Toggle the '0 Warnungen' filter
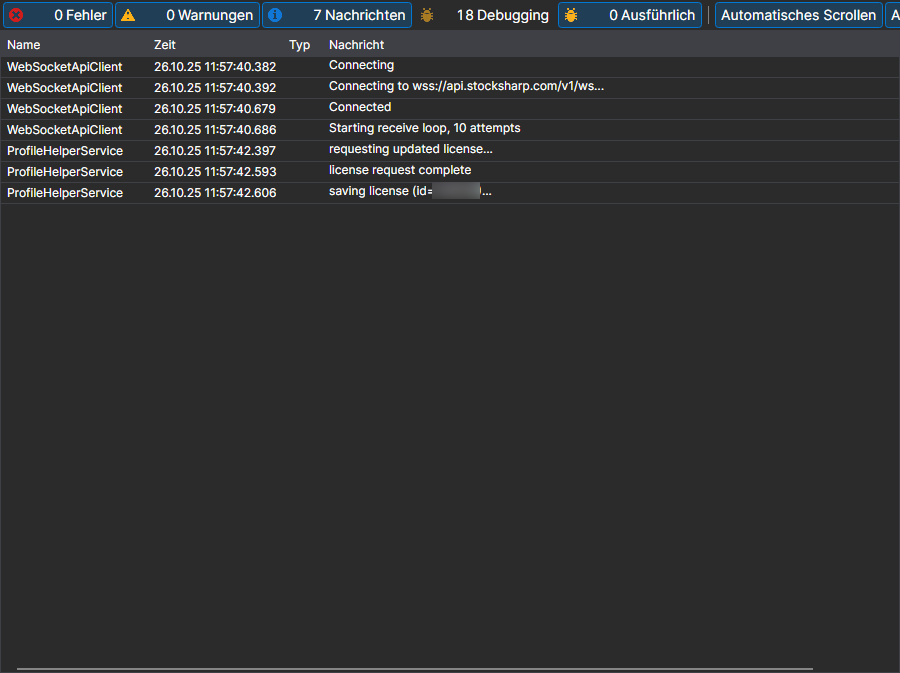900x673 pixels. coord(187,15)
